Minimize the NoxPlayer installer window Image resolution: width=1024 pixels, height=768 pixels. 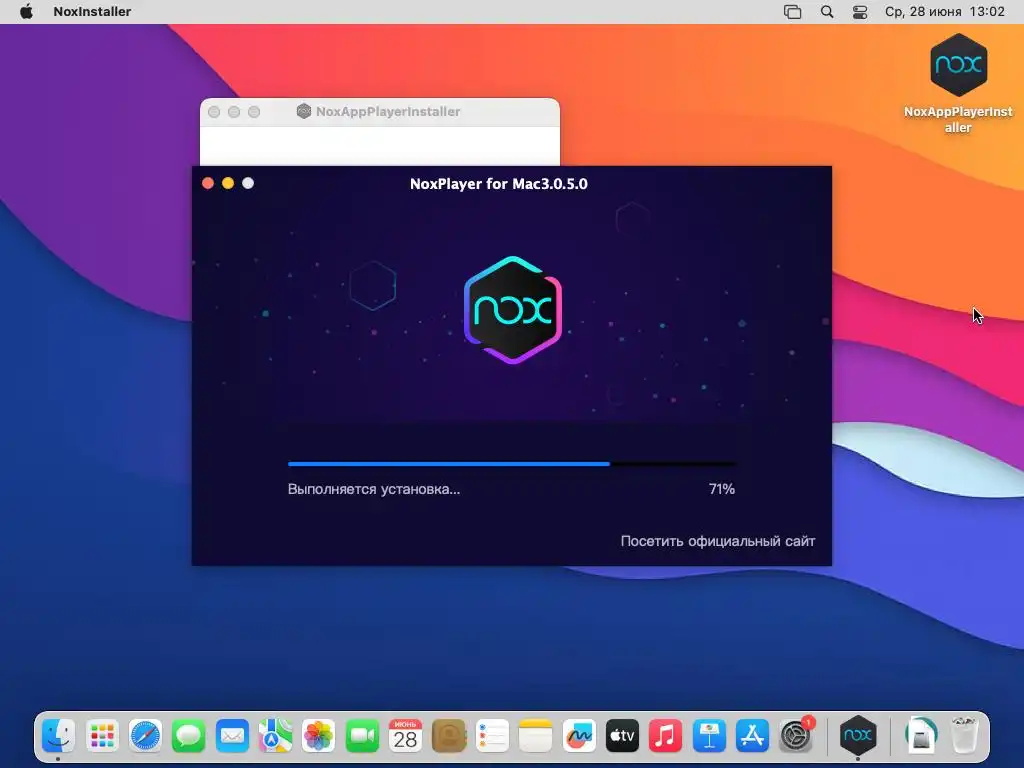click(x=228, y=183)
